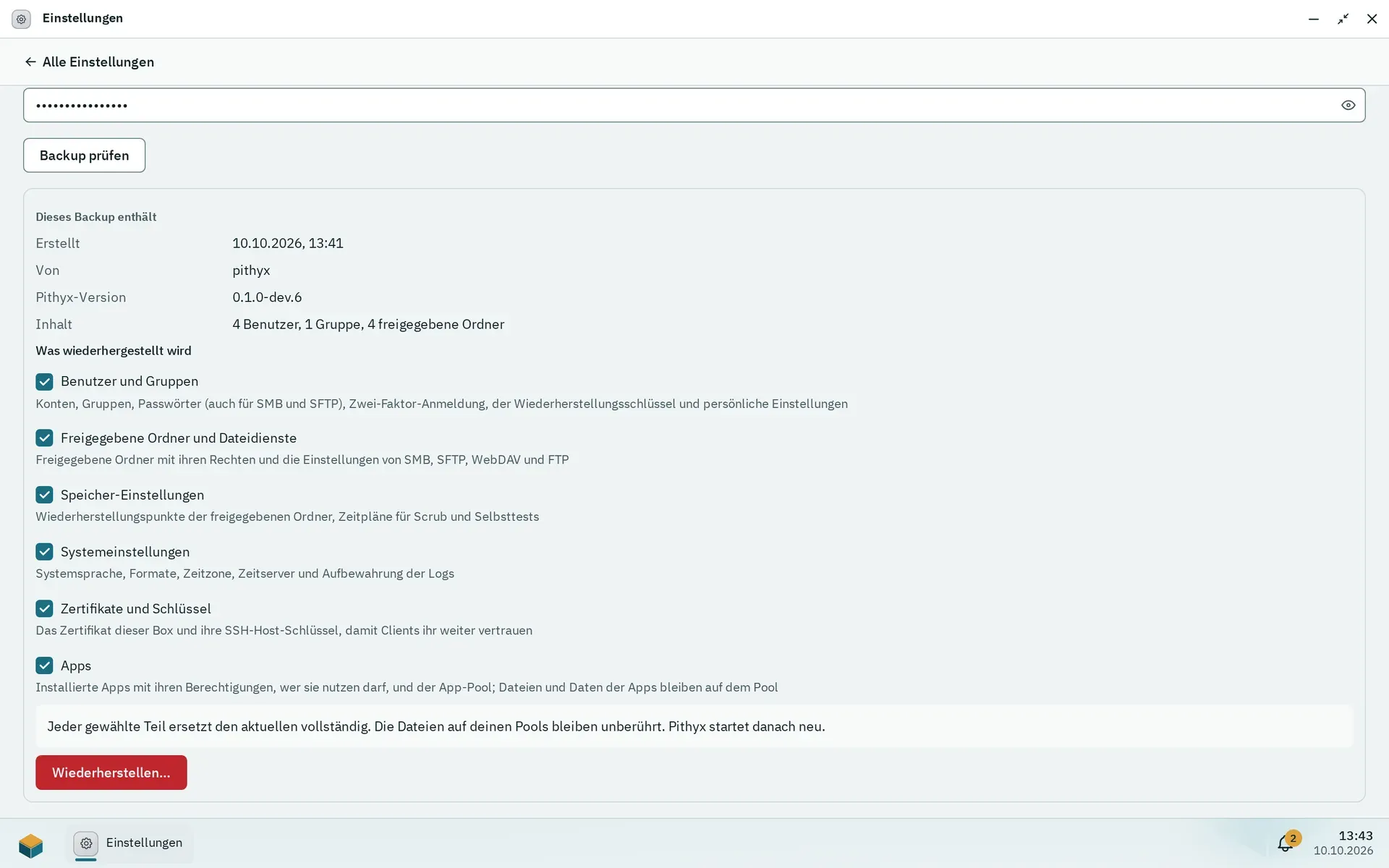Click the Backup prüfen button

point(84,156)
